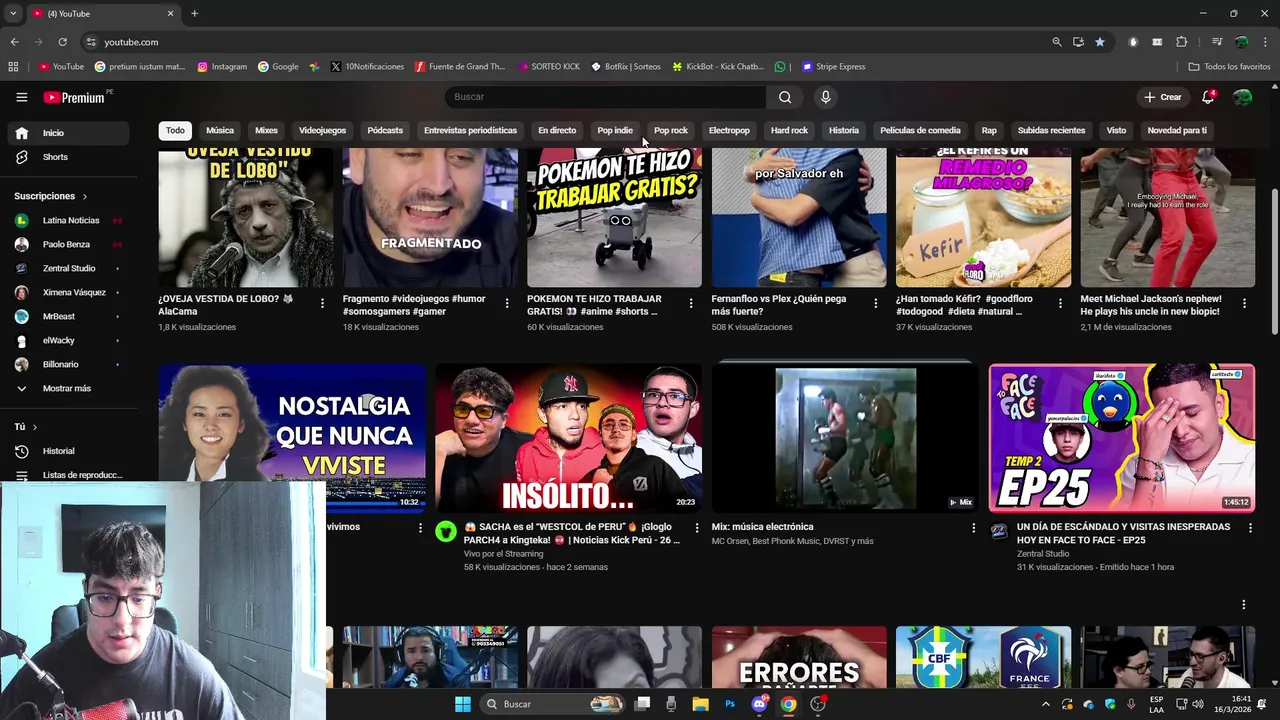This screenshot has height=720, width=1280.
Task: Open options for Michael Jackson's nephew short
Action: click(1244, 303)
